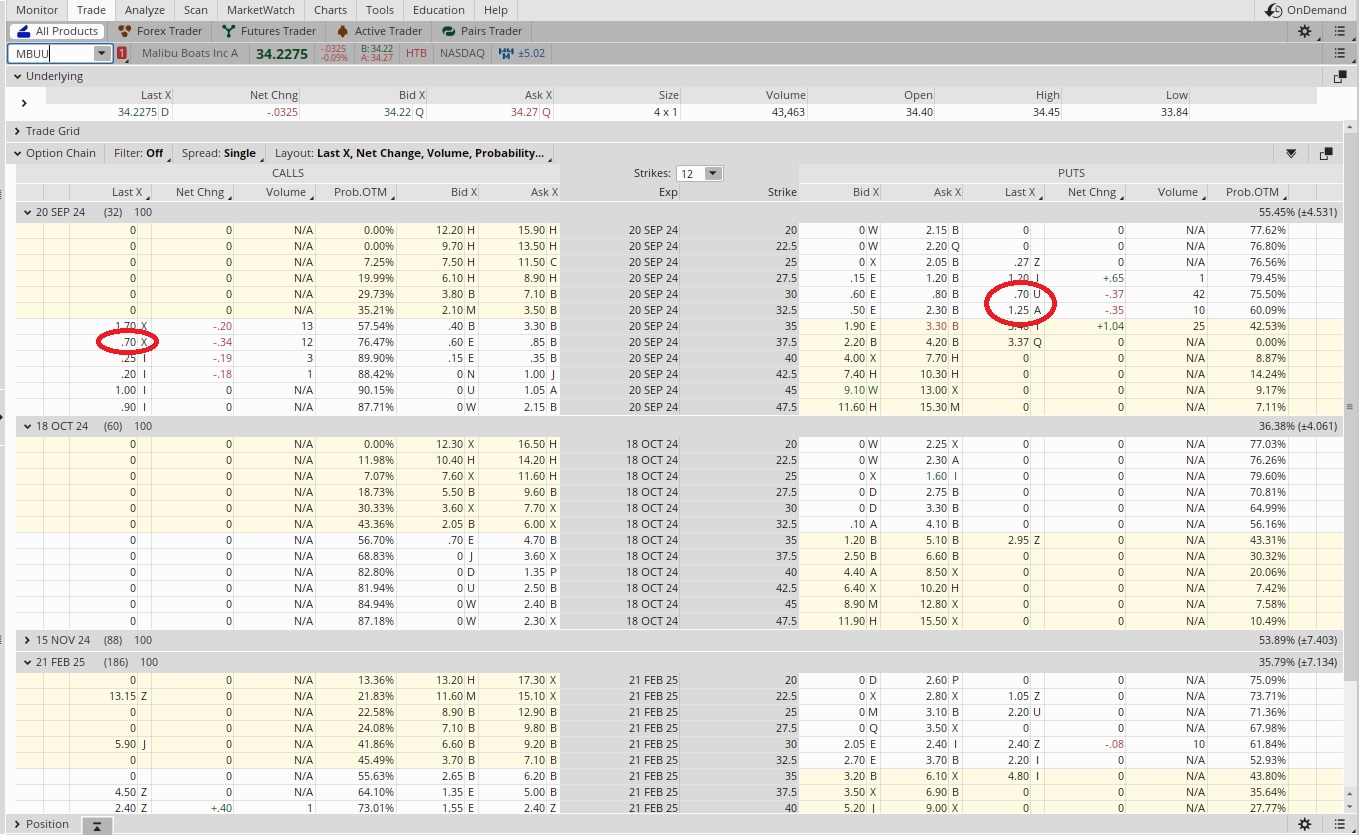Click the Forex Trader coins icon

(x=125, y=31)
